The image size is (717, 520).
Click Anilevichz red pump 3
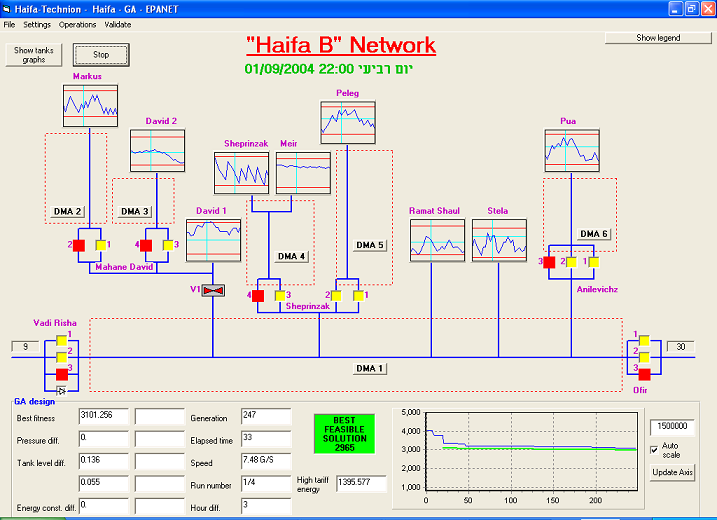549,262
